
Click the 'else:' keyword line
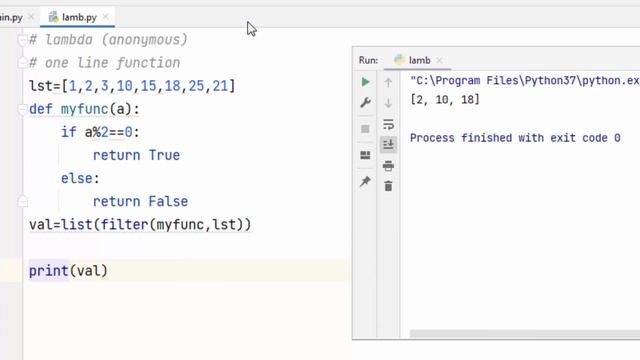80,178
